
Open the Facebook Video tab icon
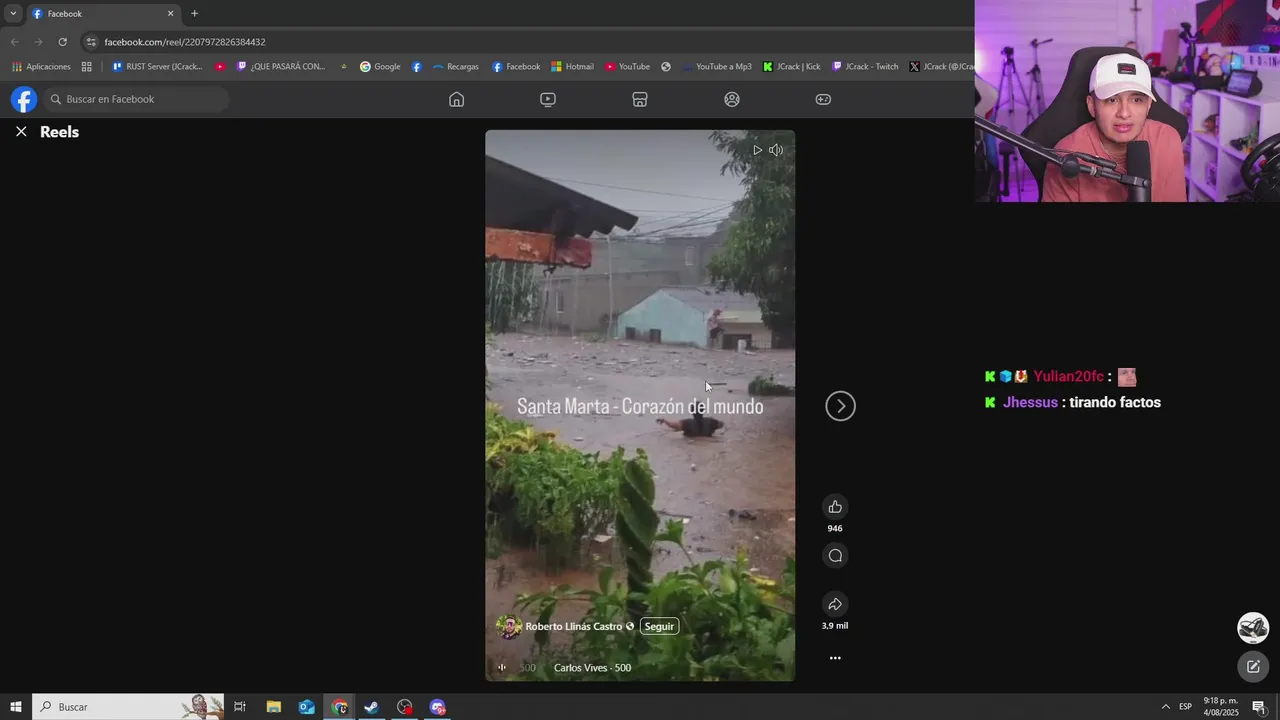click(x=548, y=99)
